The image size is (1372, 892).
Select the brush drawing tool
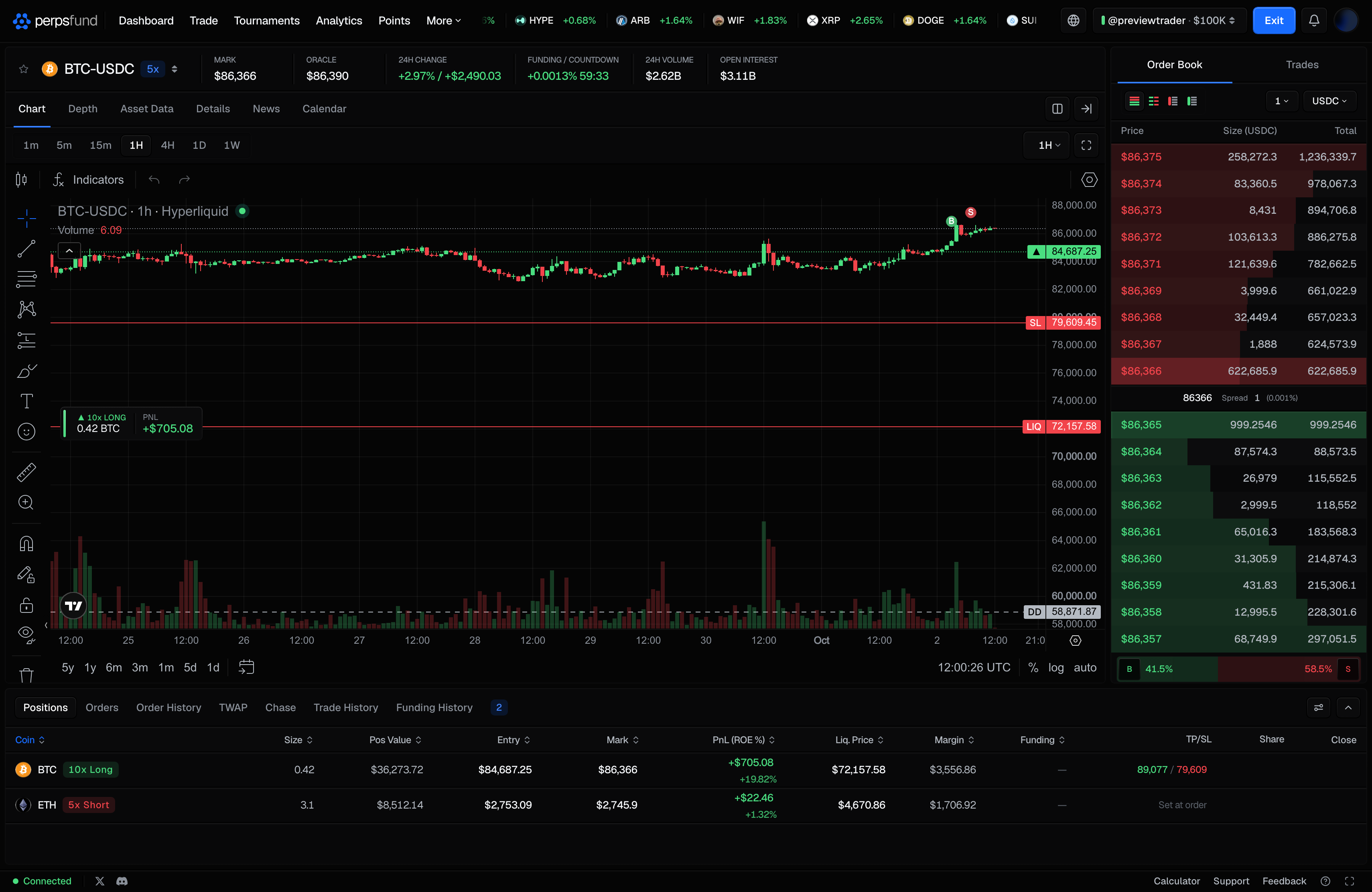(26, 371)
